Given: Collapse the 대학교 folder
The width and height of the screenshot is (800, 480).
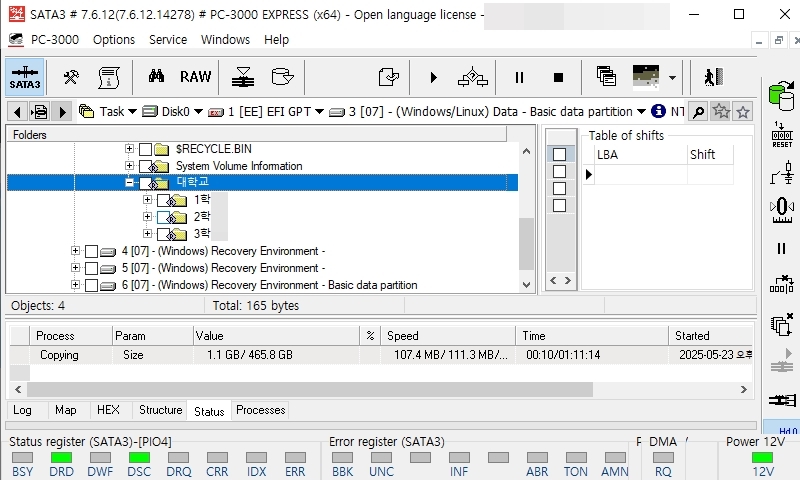Looking at the screenshot, I should pyautogui.click(x=129, y=182).
